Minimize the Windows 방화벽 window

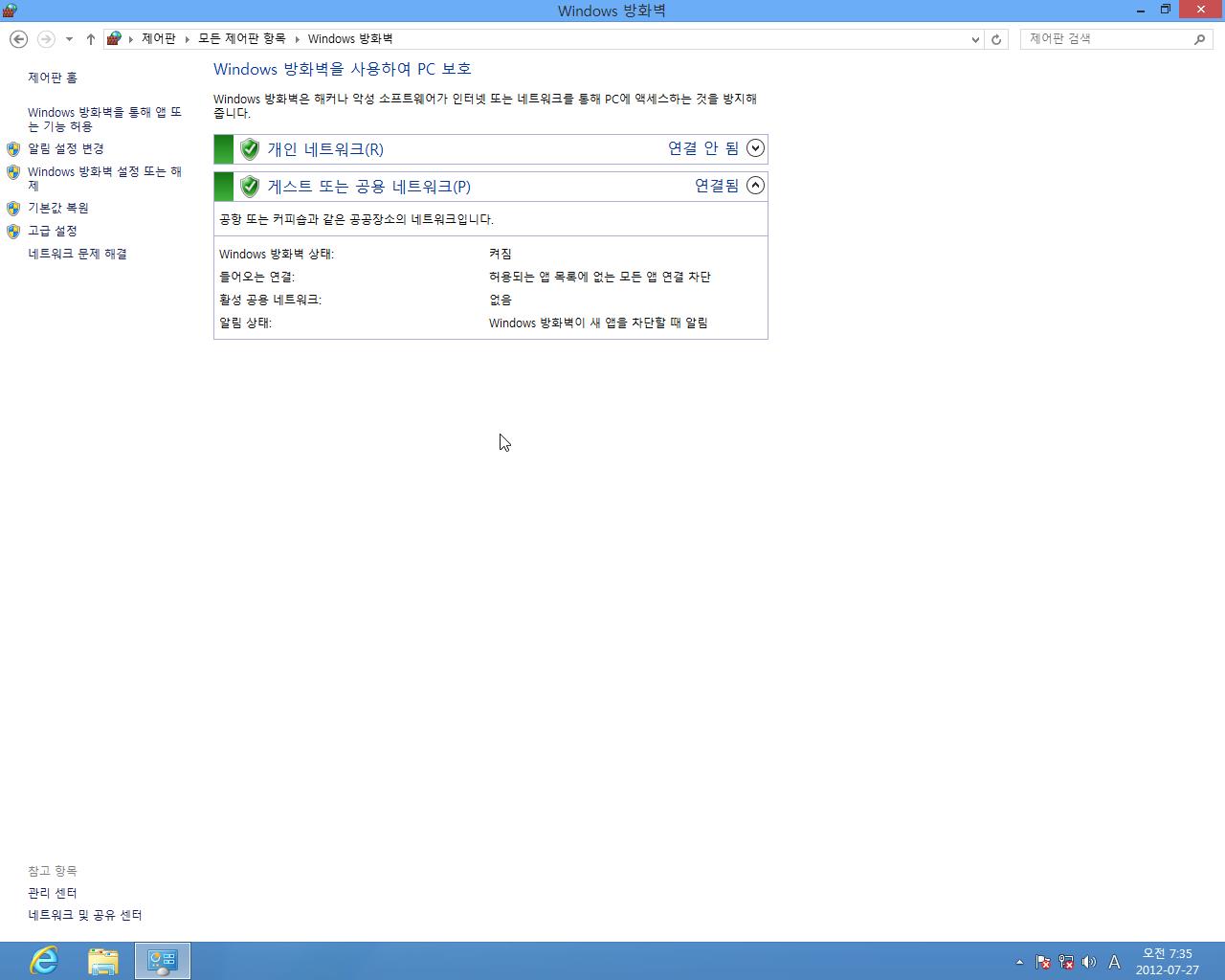point(1141,11)
